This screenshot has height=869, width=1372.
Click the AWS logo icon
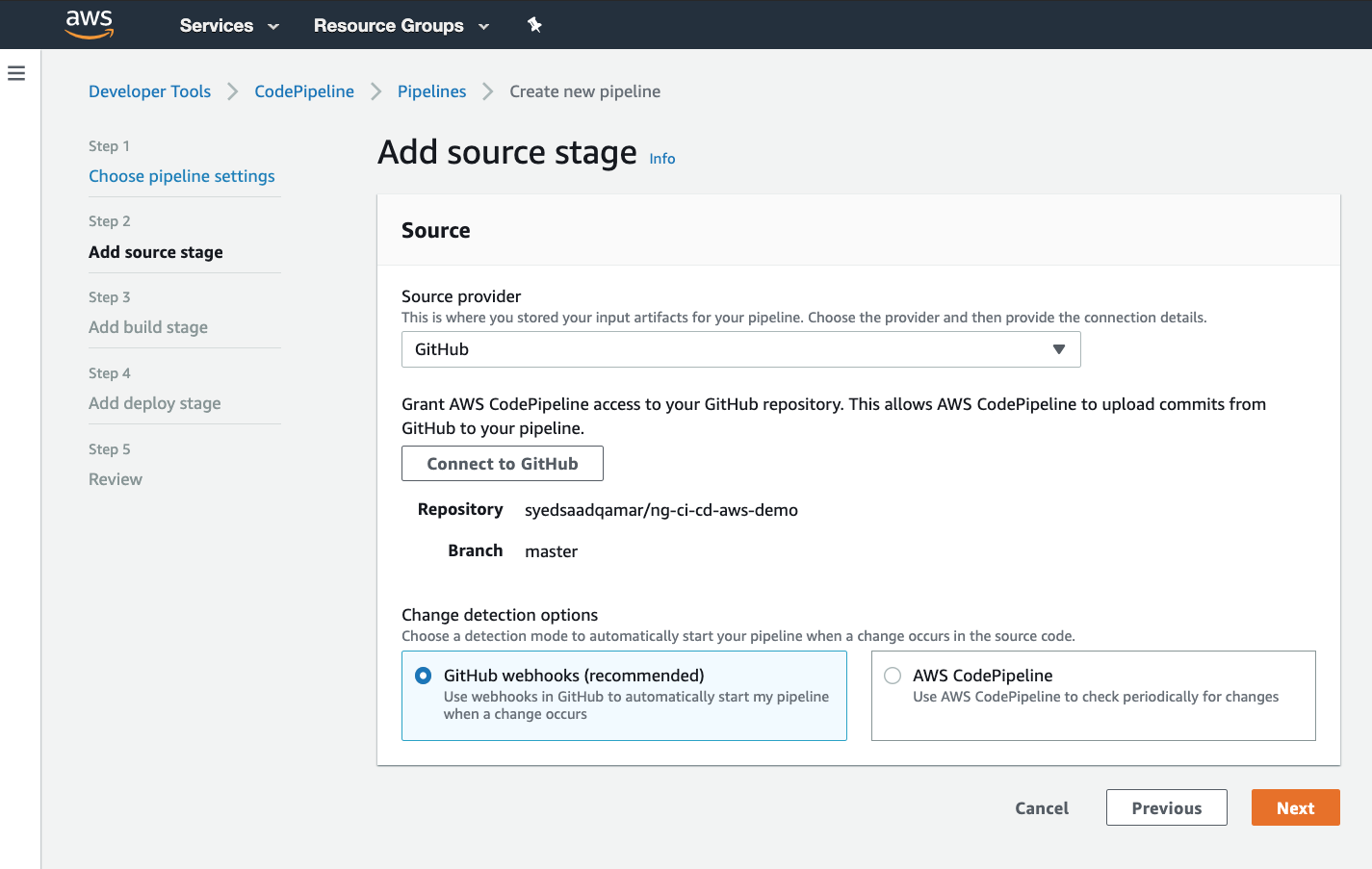(x=90, y=25)
